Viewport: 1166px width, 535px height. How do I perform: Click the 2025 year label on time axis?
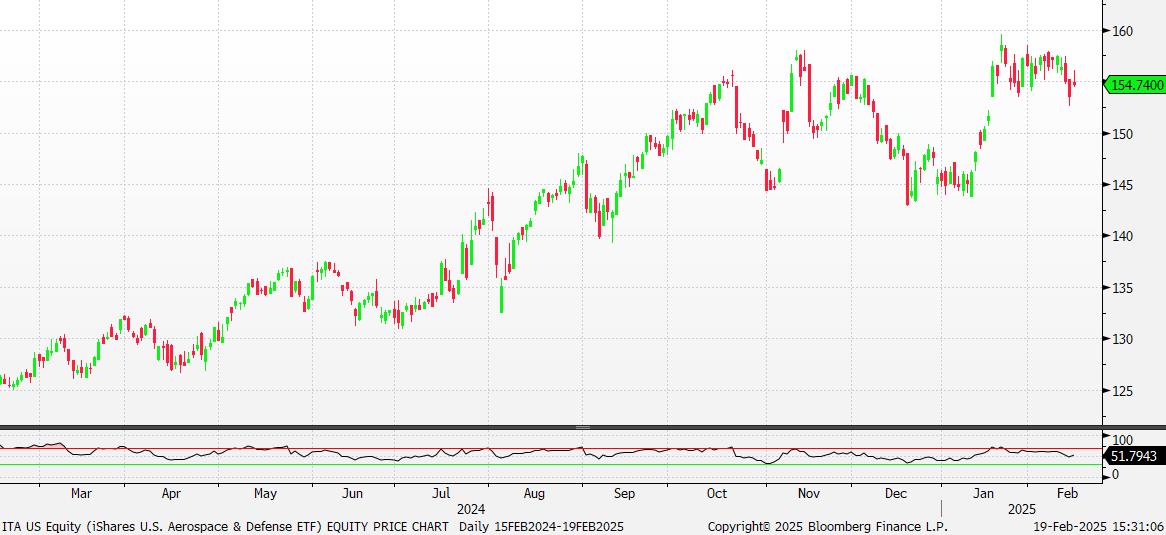[x=1021, y=510]
